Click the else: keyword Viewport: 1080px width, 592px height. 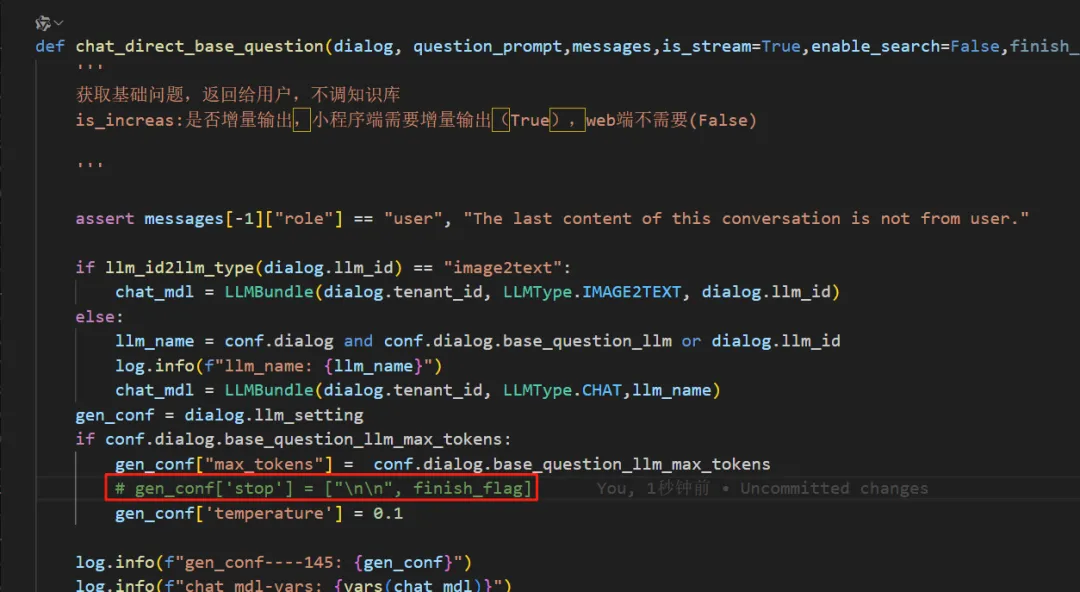100,317
